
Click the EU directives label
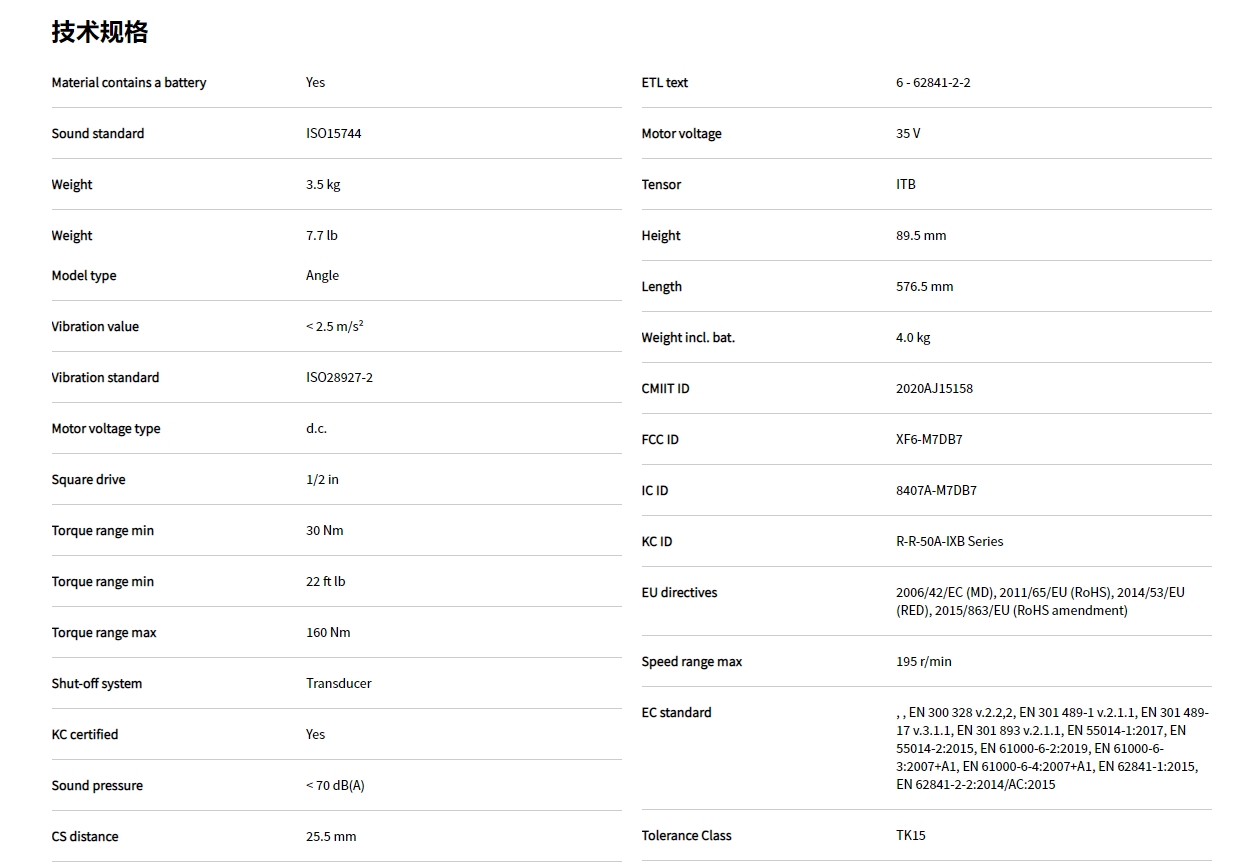click(x=679, y=592)
